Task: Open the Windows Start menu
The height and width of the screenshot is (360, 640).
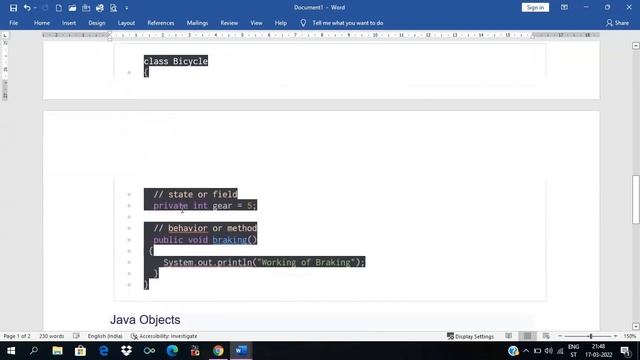Action: pos(11,351)
